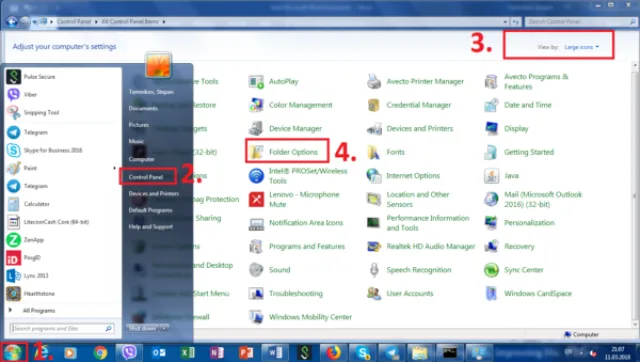The width and height of the screenshot is (640, 362).
Task: Open Firefox from the taskbar
Action: (333, 353)
